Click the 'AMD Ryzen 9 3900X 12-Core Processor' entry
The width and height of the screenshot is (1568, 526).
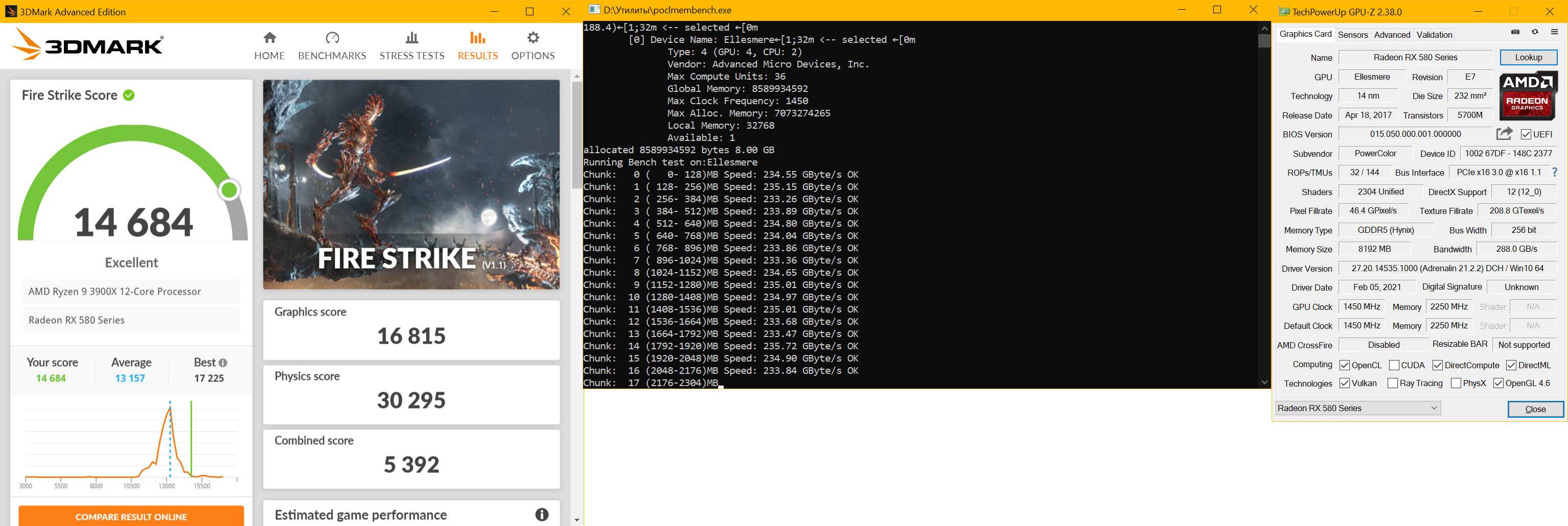coord(131,291)
